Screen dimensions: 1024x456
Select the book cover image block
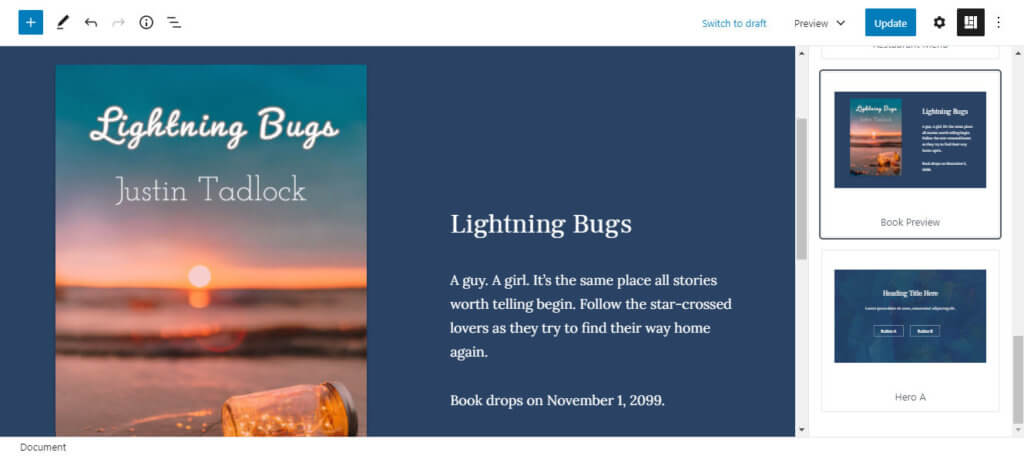(x=211, y=250)
